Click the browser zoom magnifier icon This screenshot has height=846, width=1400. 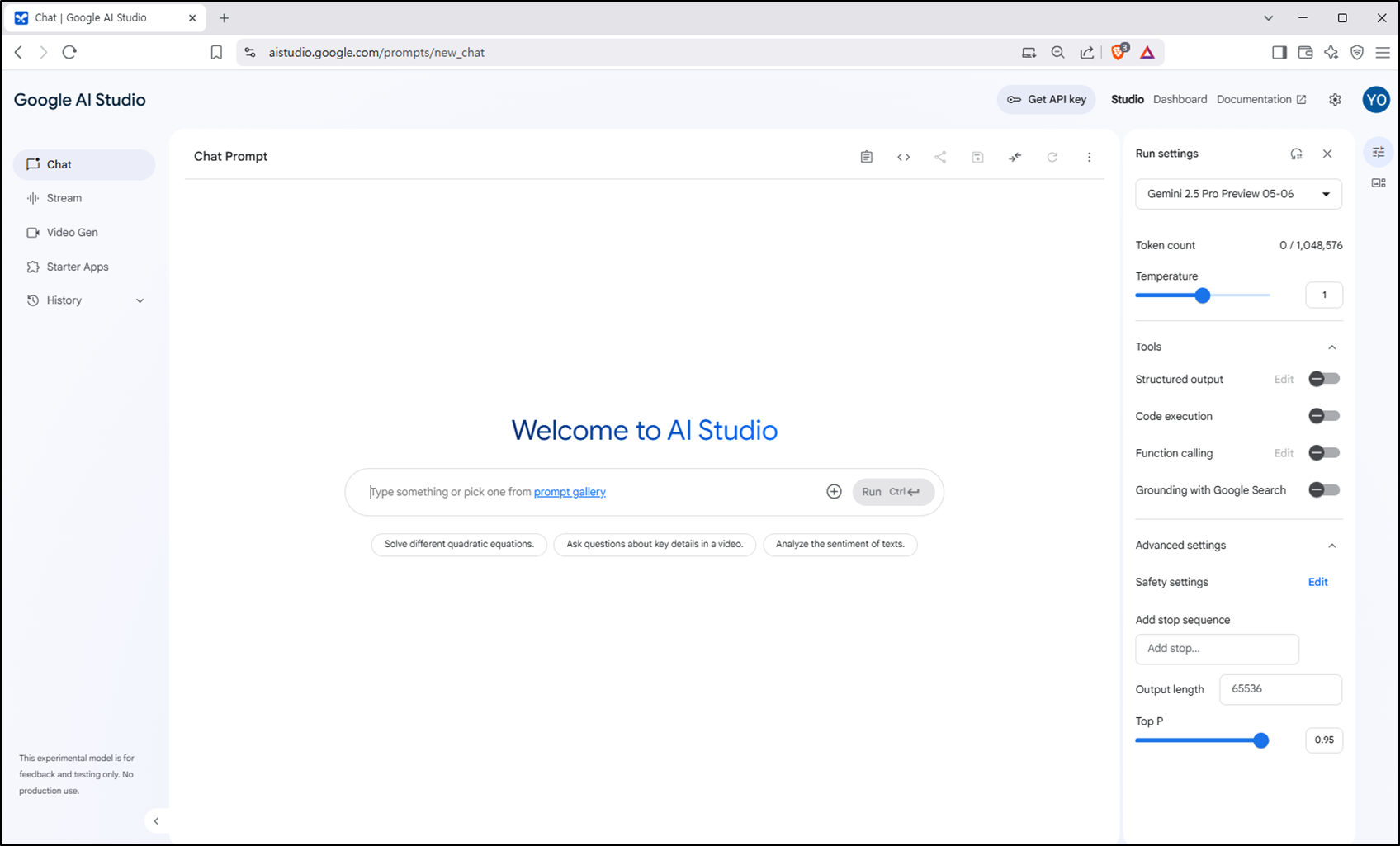[1057, 52]
